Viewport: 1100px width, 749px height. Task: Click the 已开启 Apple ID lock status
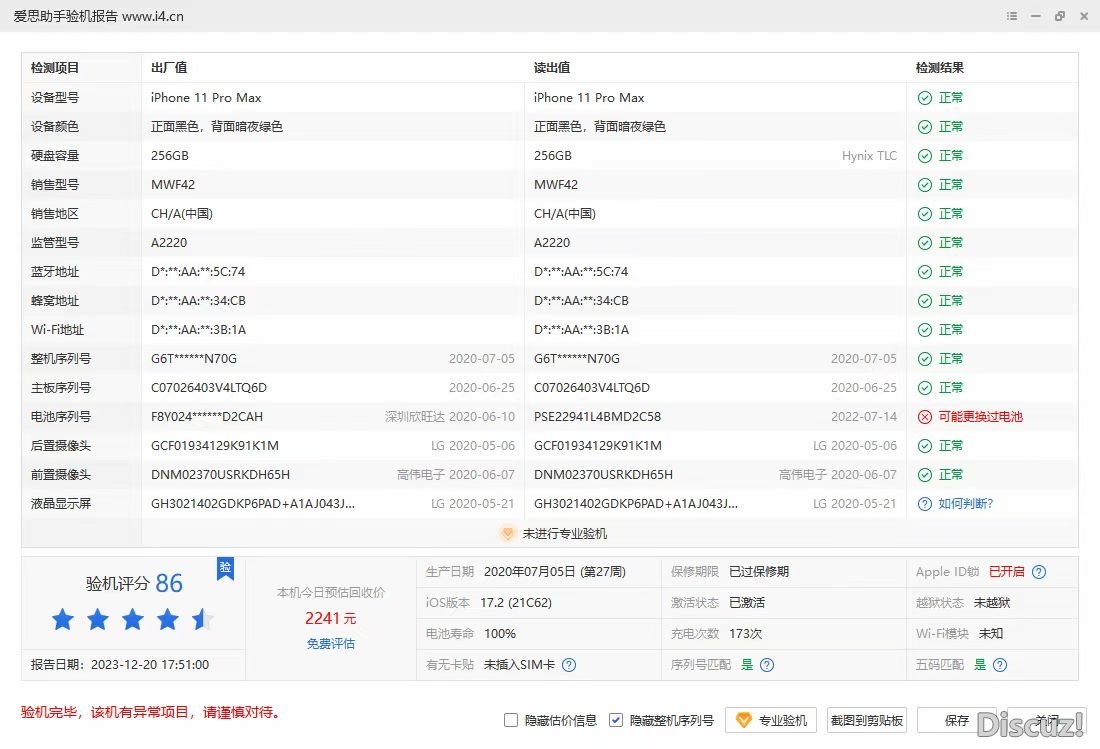coord(1007,572)
